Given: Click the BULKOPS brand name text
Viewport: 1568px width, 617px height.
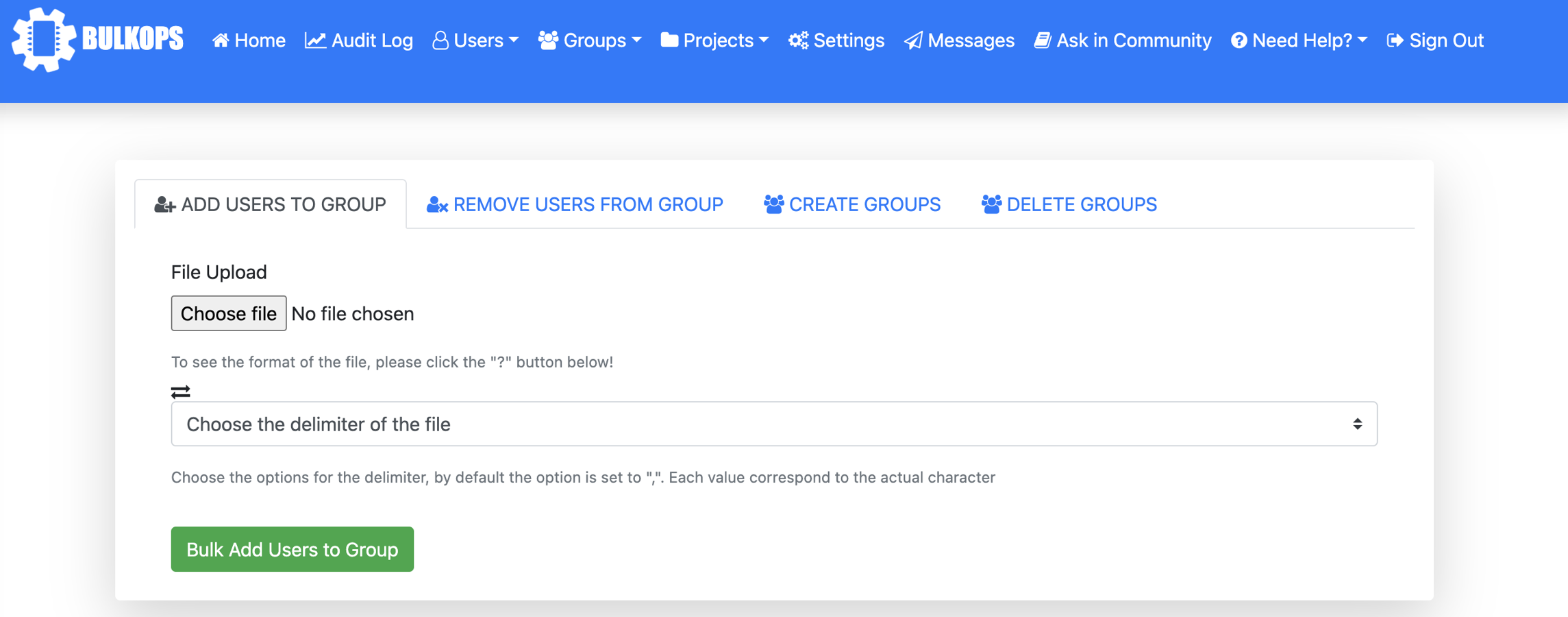Looking at the screenshot, I should click(133, 39).
